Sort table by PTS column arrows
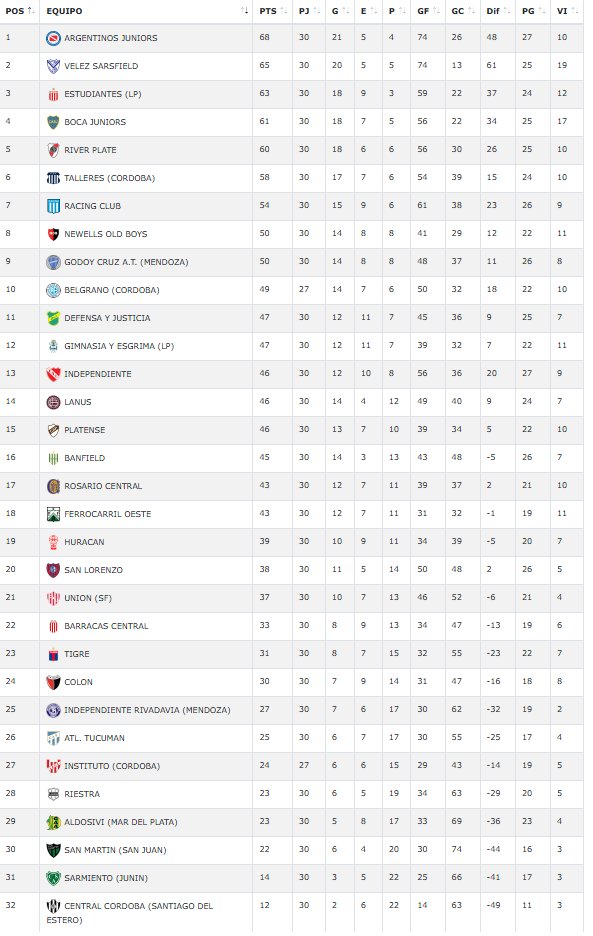The height and width of the screenshot is (936, 593). (x=284, y=11)
